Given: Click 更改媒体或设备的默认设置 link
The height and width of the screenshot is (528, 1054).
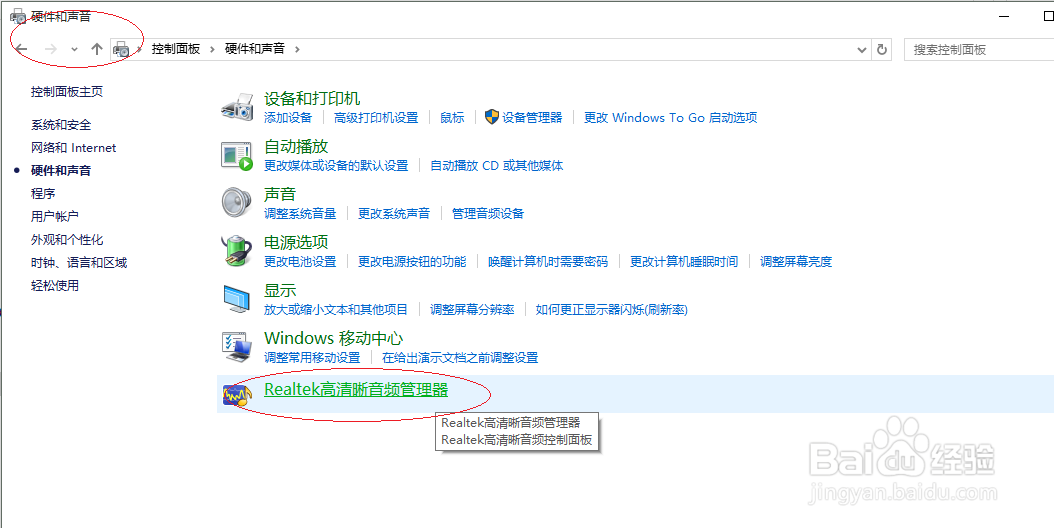Looking at the screenshot, I should tap(336, 165).
